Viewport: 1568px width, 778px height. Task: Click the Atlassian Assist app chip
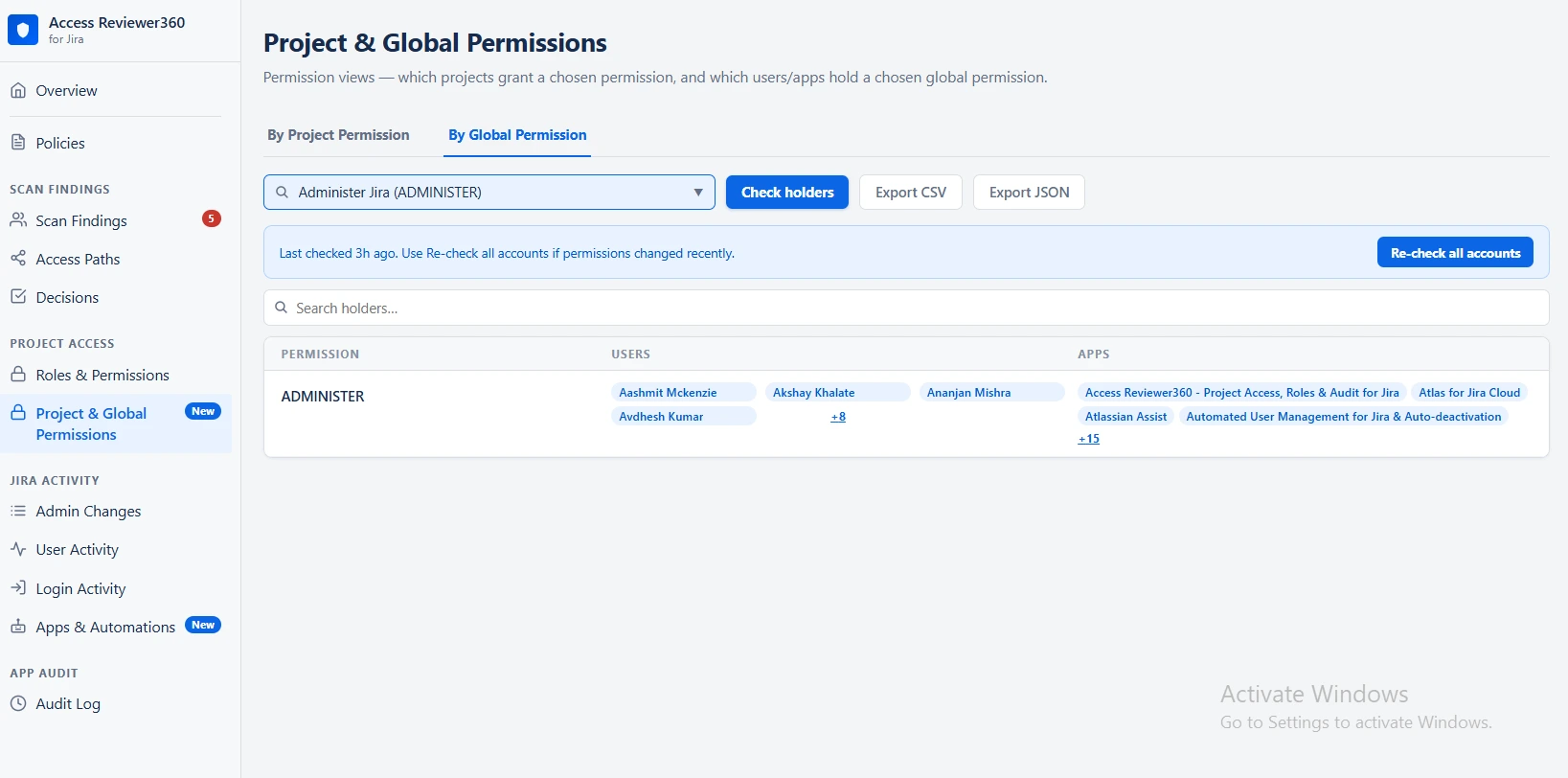point(1125,416)
